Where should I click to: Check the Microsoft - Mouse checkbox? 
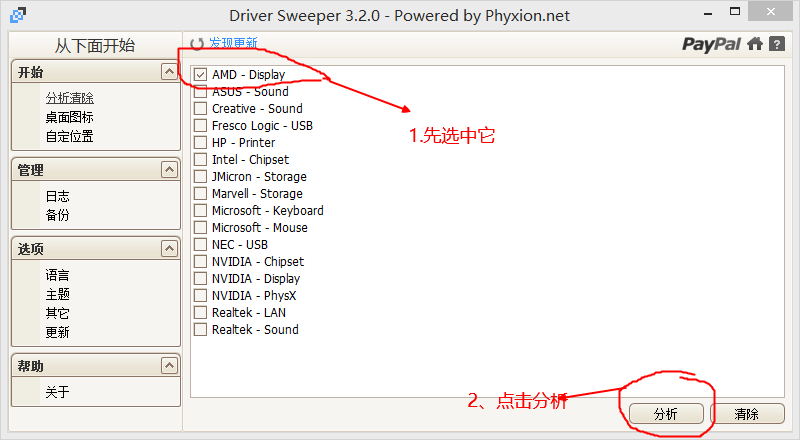click(x=201, y=228)
